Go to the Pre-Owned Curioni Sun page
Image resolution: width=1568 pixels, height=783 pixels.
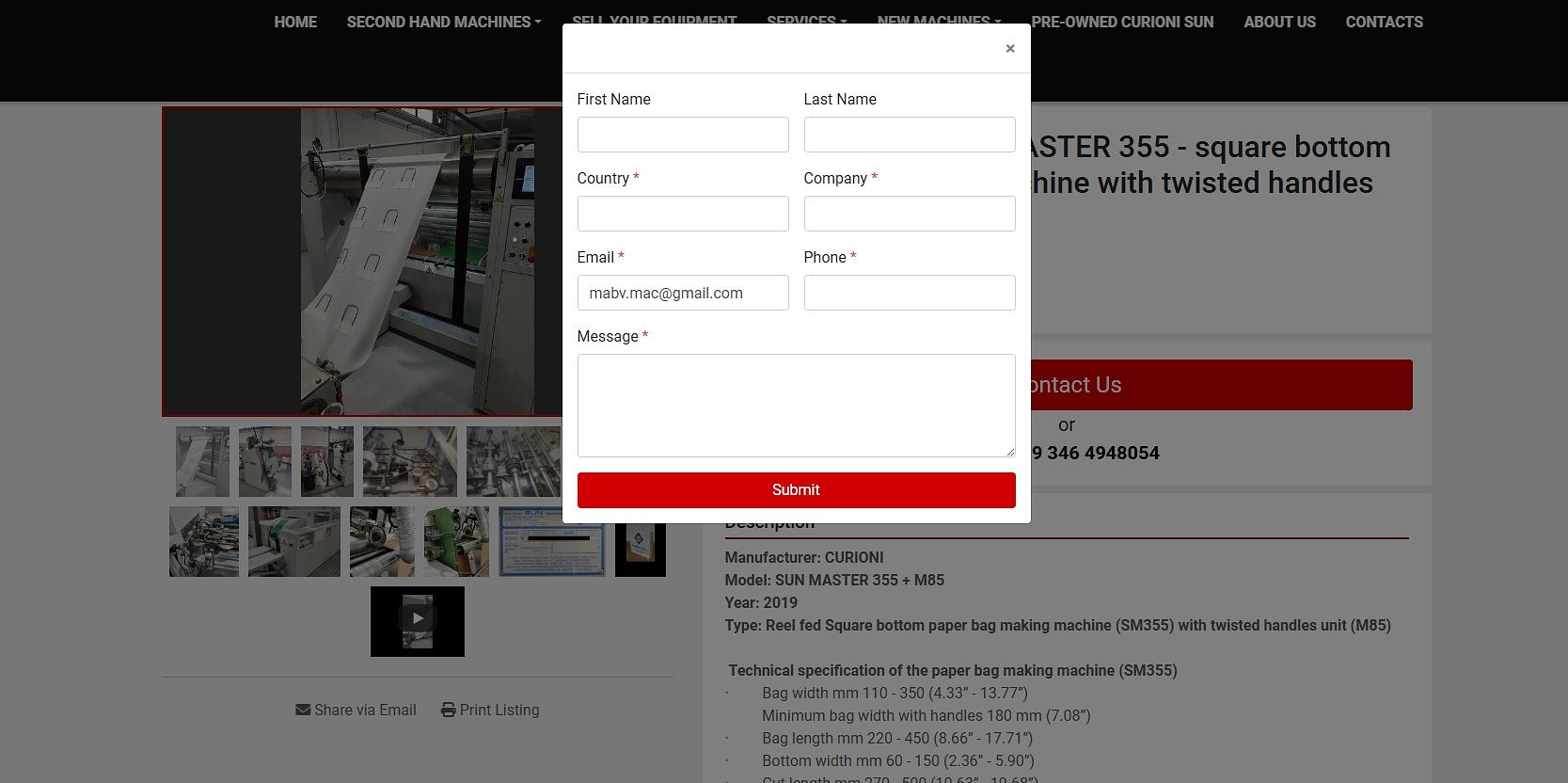point(1122,22)
